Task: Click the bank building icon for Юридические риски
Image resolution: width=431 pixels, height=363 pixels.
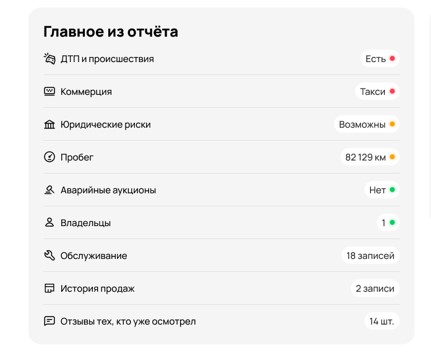Action: point(49,124)
